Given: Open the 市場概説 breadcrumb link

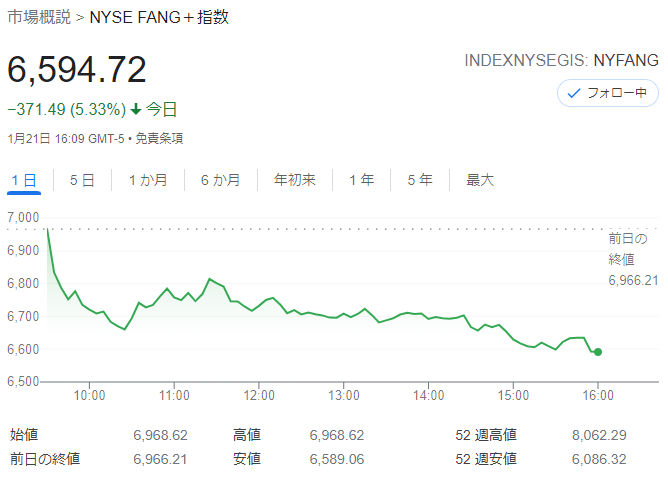Looking at the screenshot, I should (x=39, y=17).
